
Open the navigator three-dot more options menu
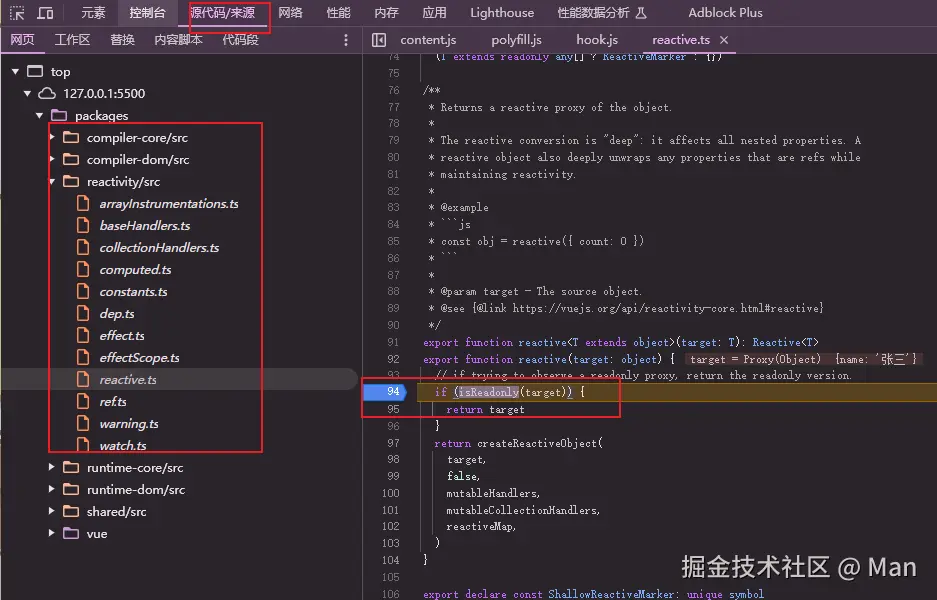point(346,40)
